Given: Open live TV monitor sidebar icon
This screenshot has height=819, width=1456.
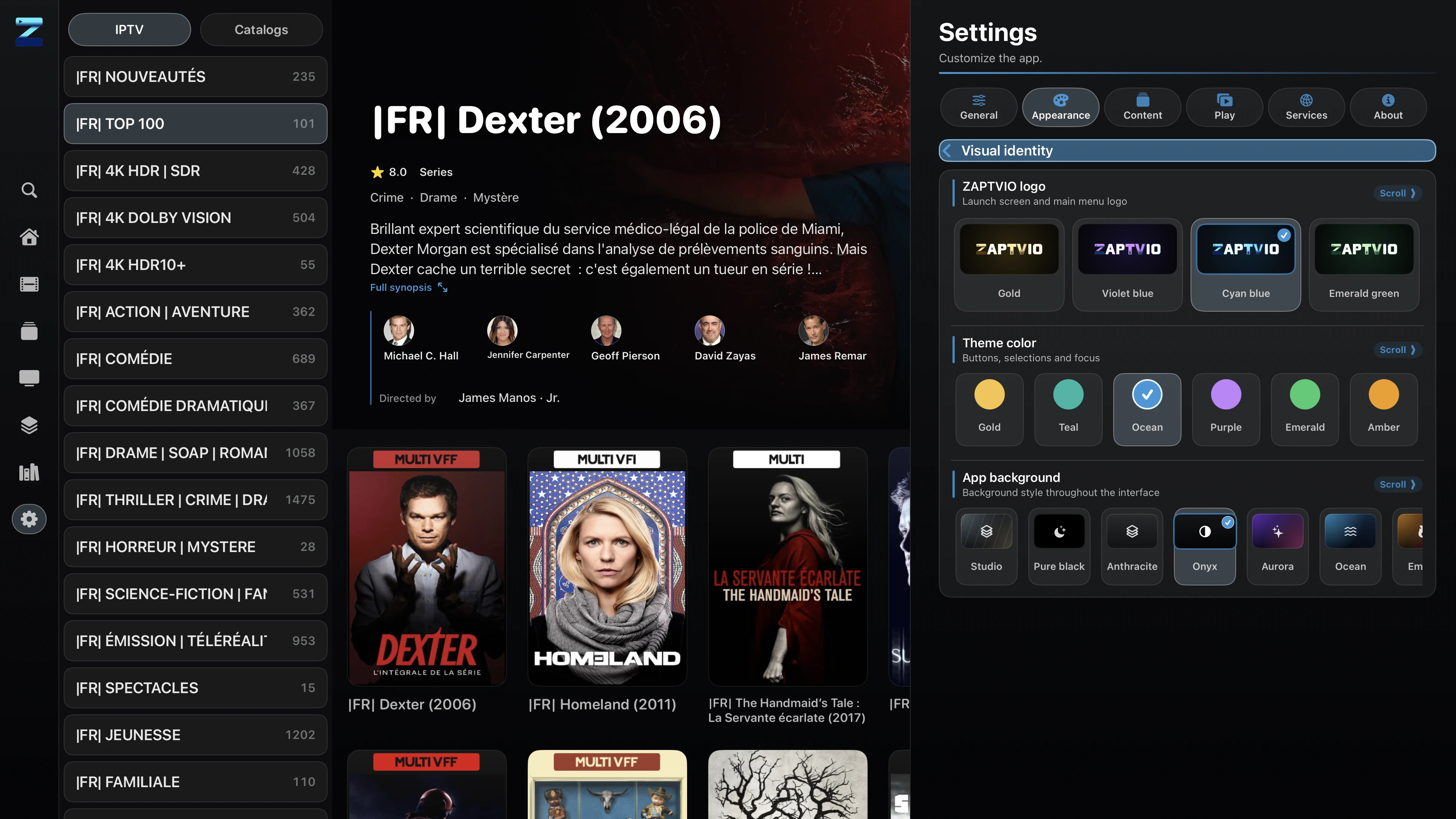Looking at the screenshot, I should tap(30, 378).
